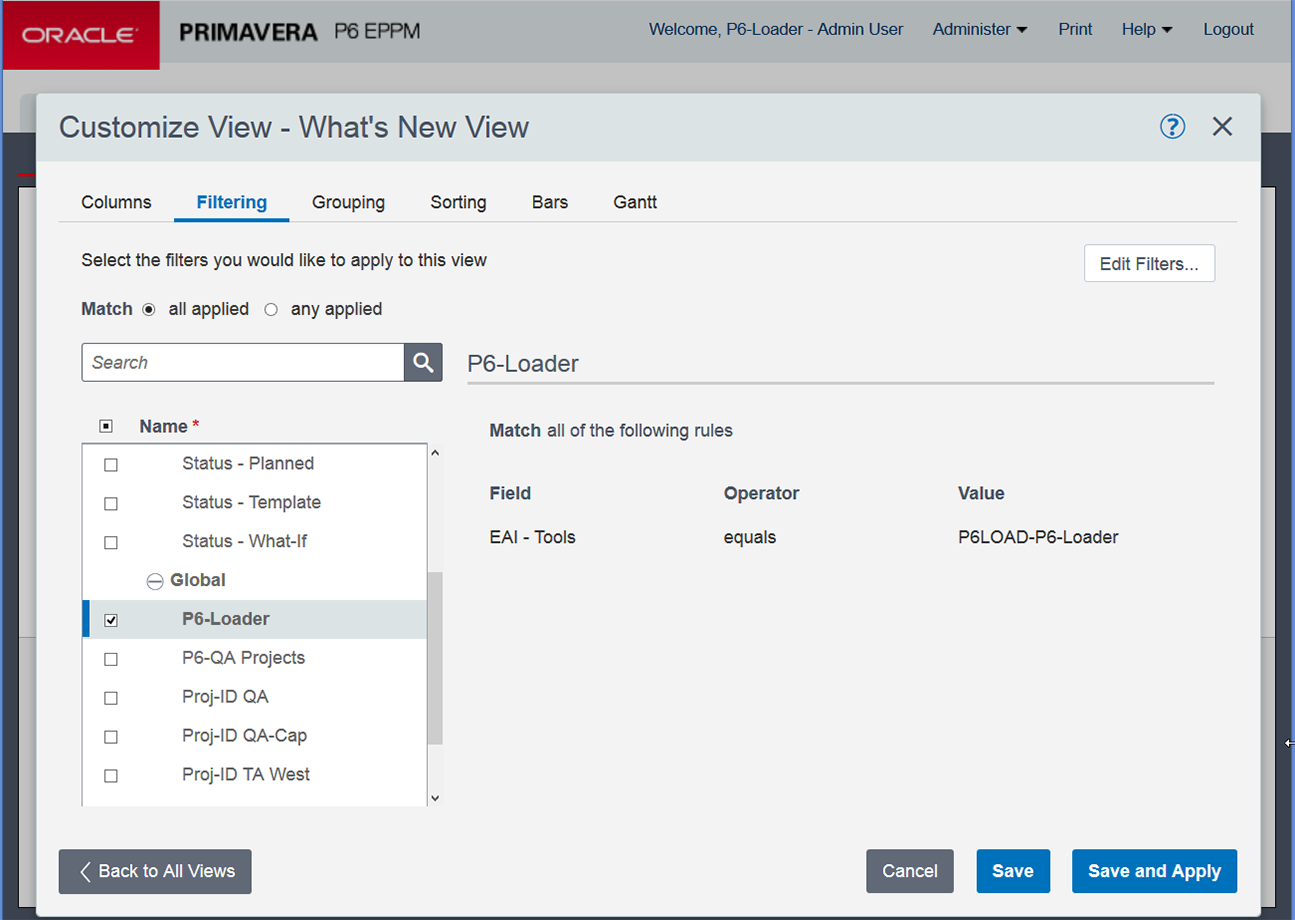This screenshot has width=1295, height=920.
Task: Click the Logout link
Action: pos(1228,30)
